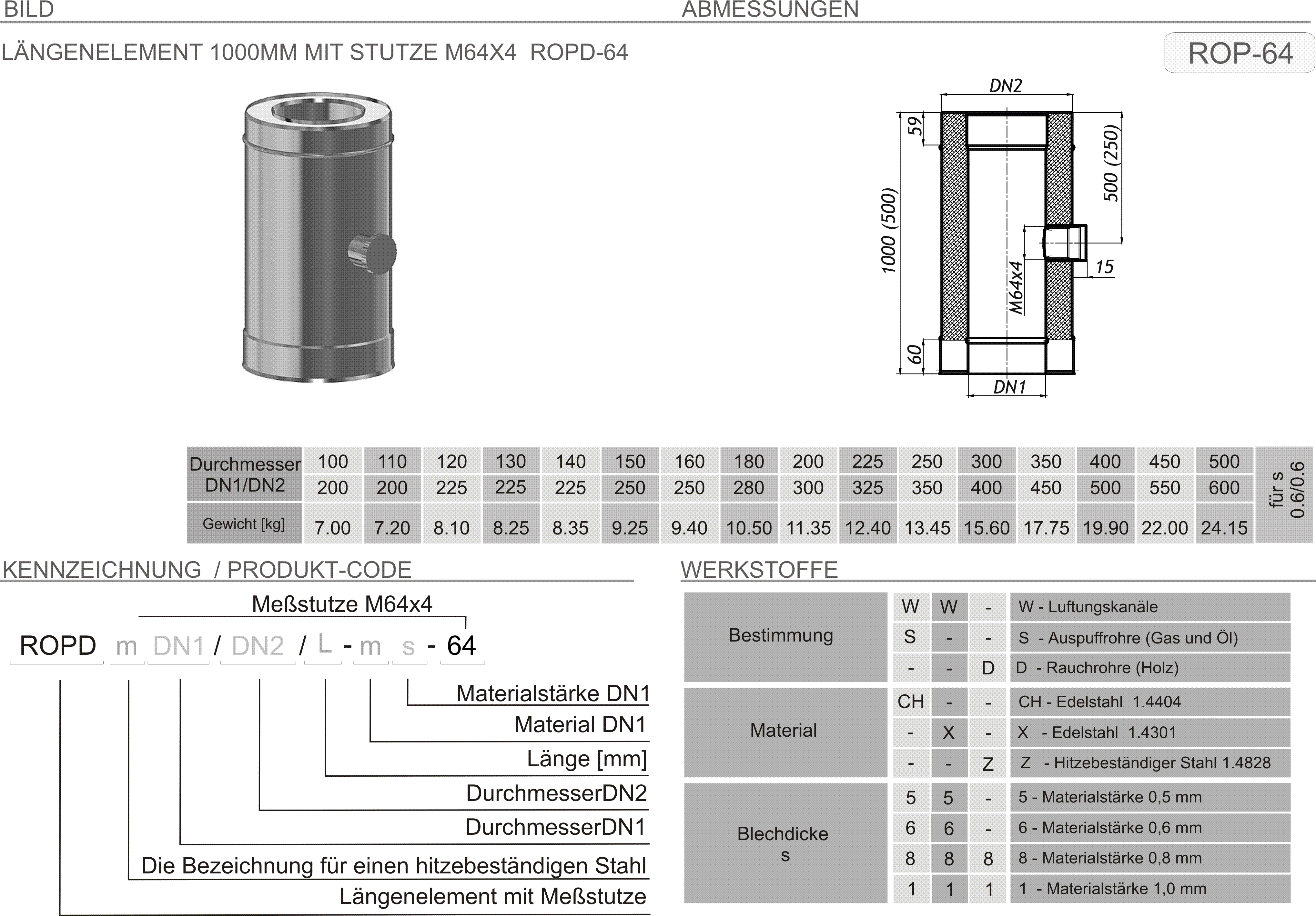Click the 'ABMESSUNGEN' section heading

770,9
